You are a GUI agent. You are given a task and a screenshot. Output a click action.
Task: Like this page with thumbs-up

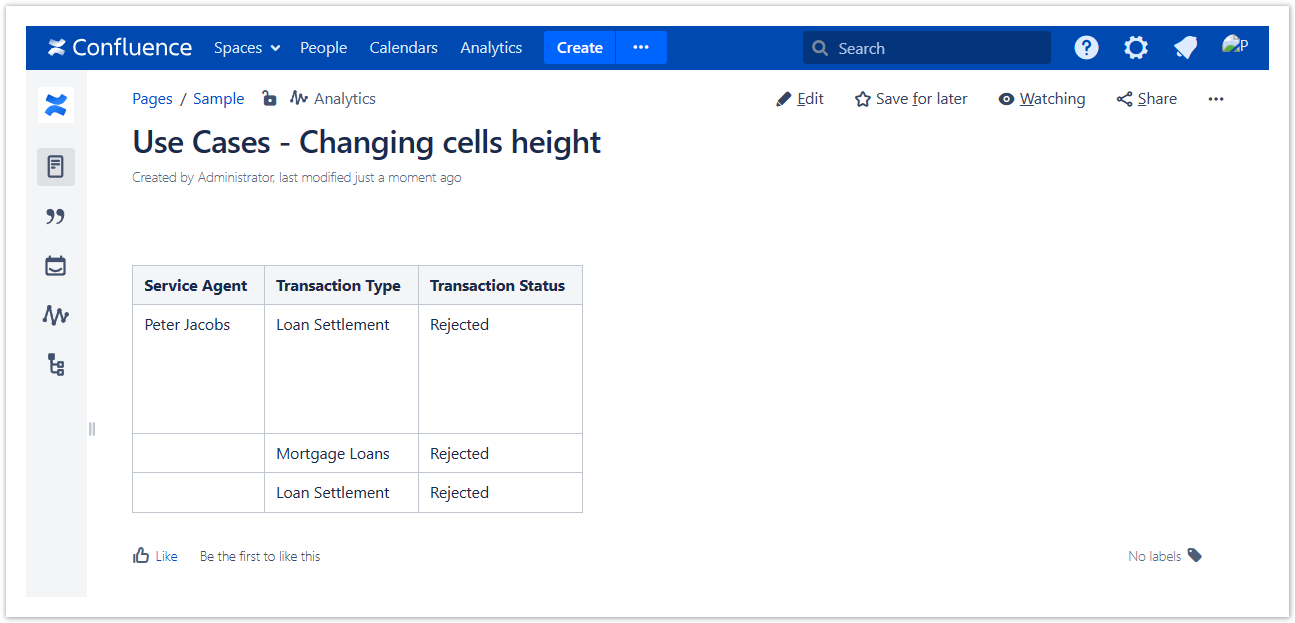coord(155,556)
